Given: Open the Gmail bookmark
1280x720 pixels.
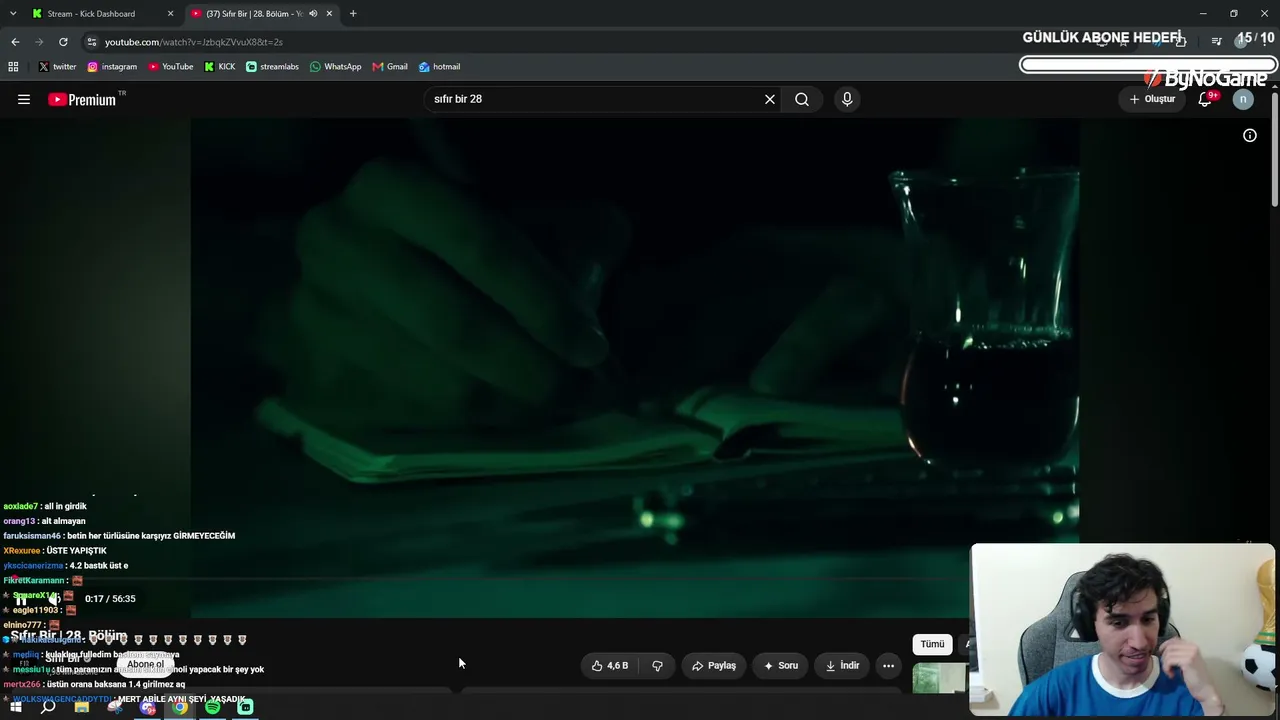Looking at the screenshot, I should click(x=390, y=67).
